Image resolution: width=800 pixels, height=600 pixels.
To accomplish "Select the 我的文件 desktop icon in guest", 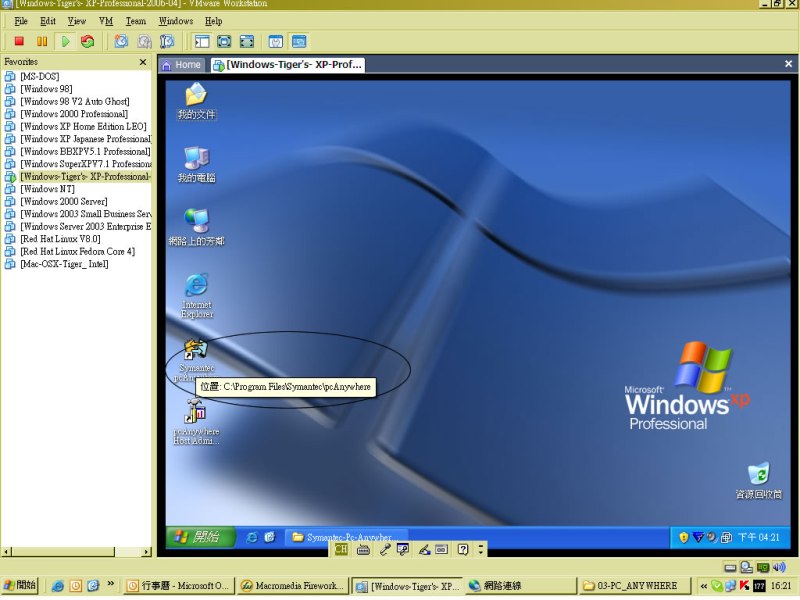I will click(x=196, y=102).
